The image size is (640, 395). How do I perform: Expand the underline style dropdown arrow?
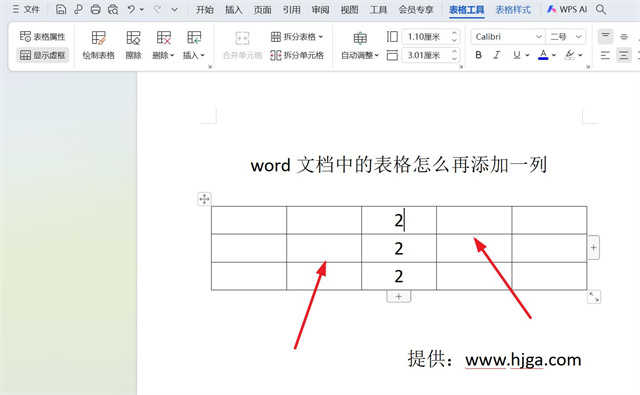click(527, 55)
